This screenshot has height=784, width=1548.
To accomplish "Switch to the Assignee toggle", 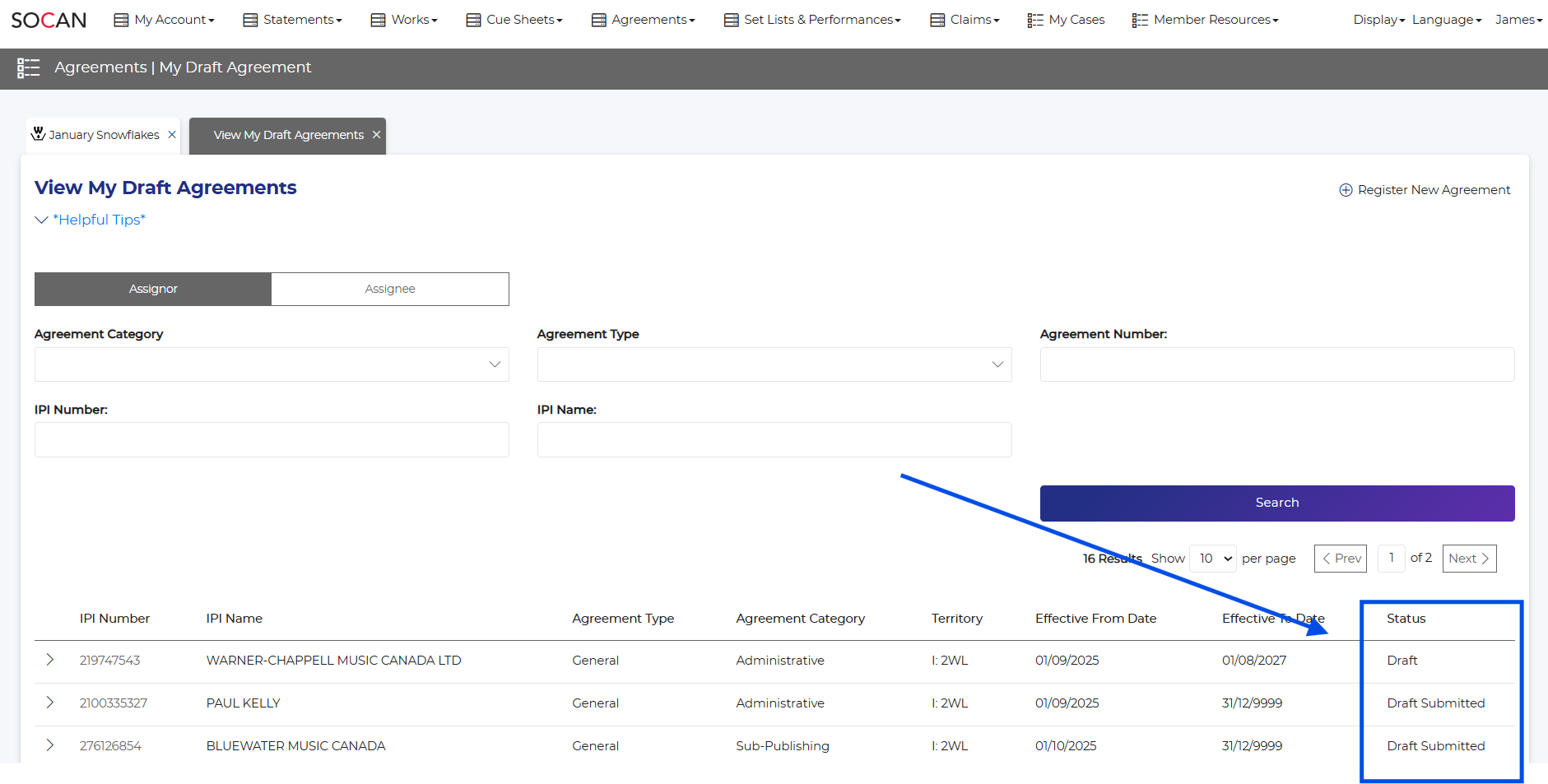I will coord(390,289).
